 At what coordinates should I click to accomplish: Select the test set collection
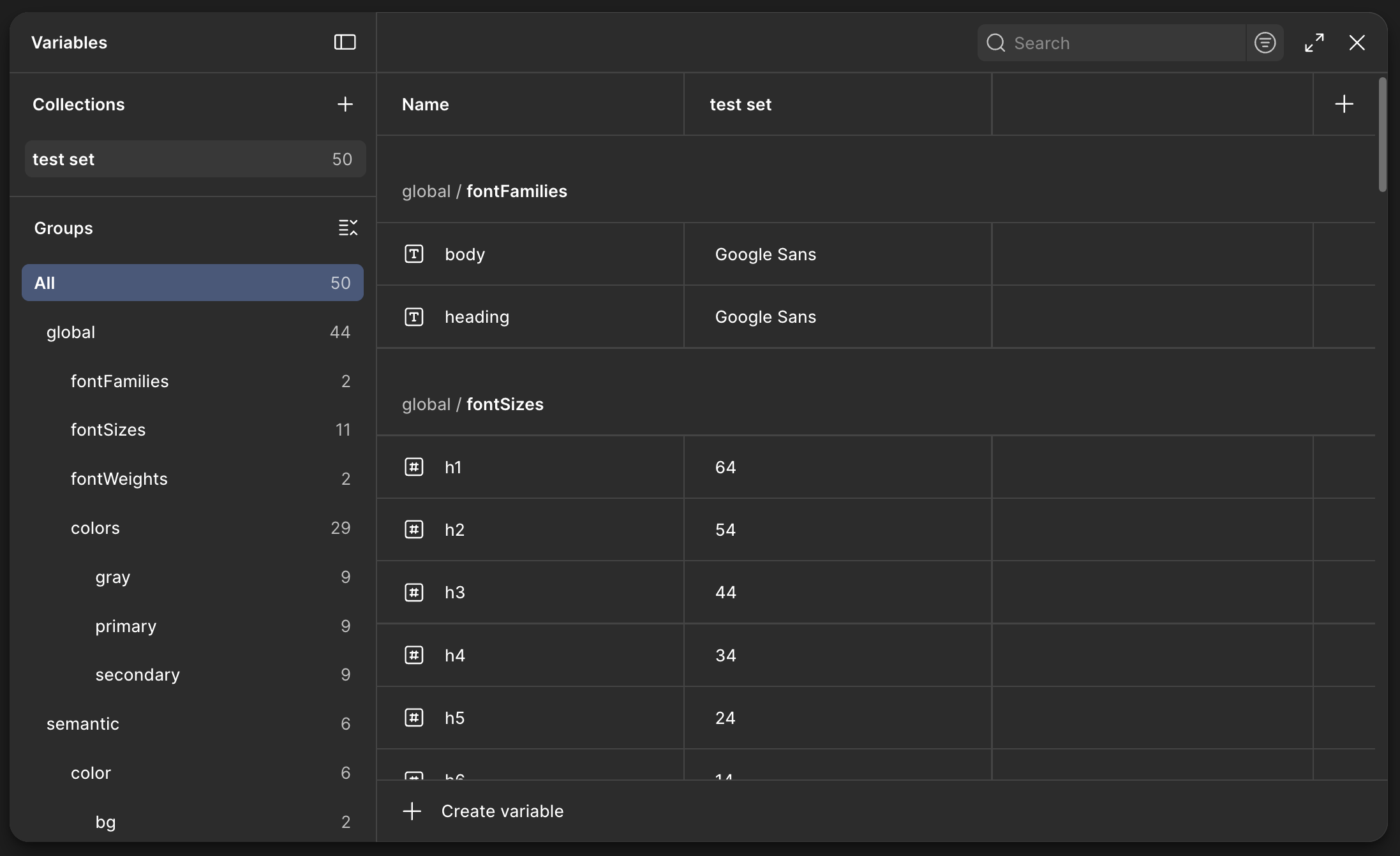coord(195,159)
